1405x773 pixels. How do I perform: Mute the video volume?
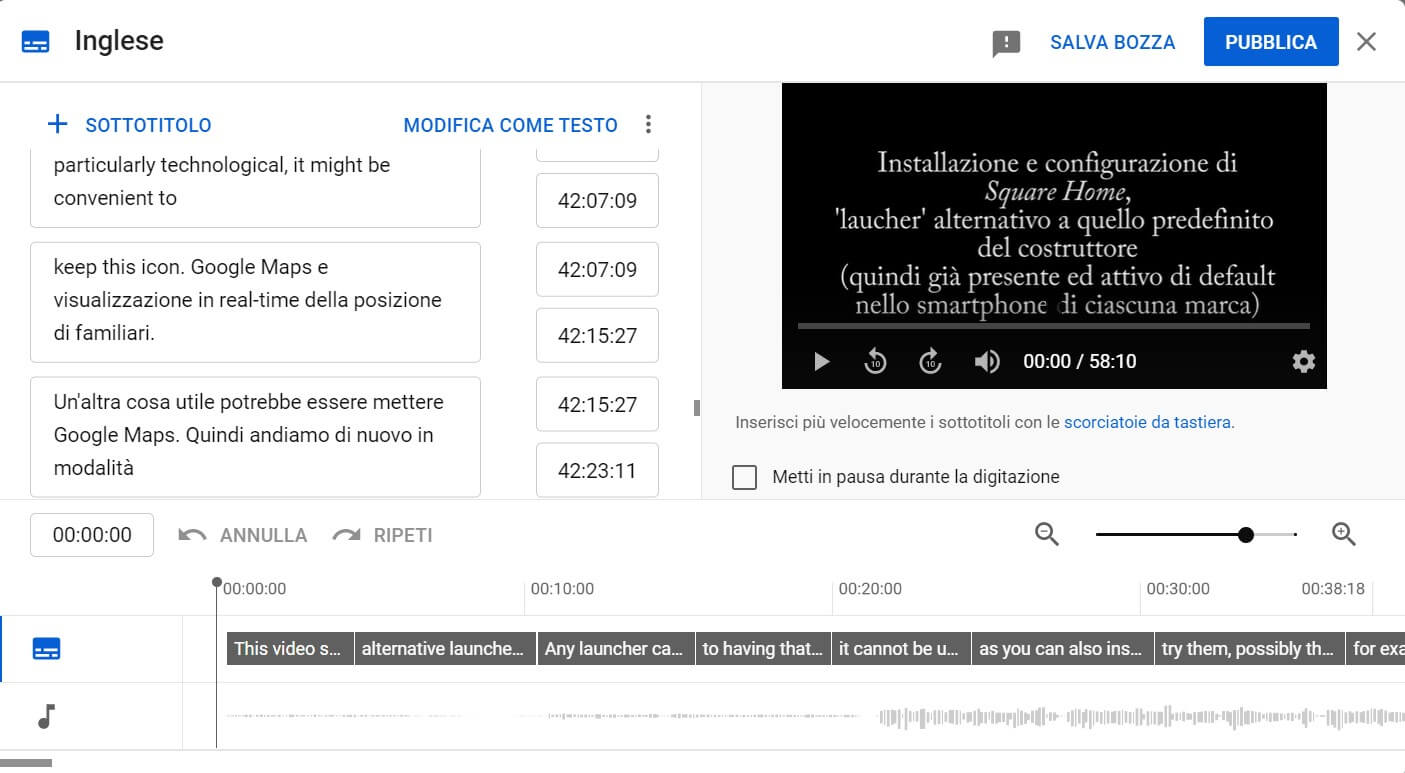point(986,361)
